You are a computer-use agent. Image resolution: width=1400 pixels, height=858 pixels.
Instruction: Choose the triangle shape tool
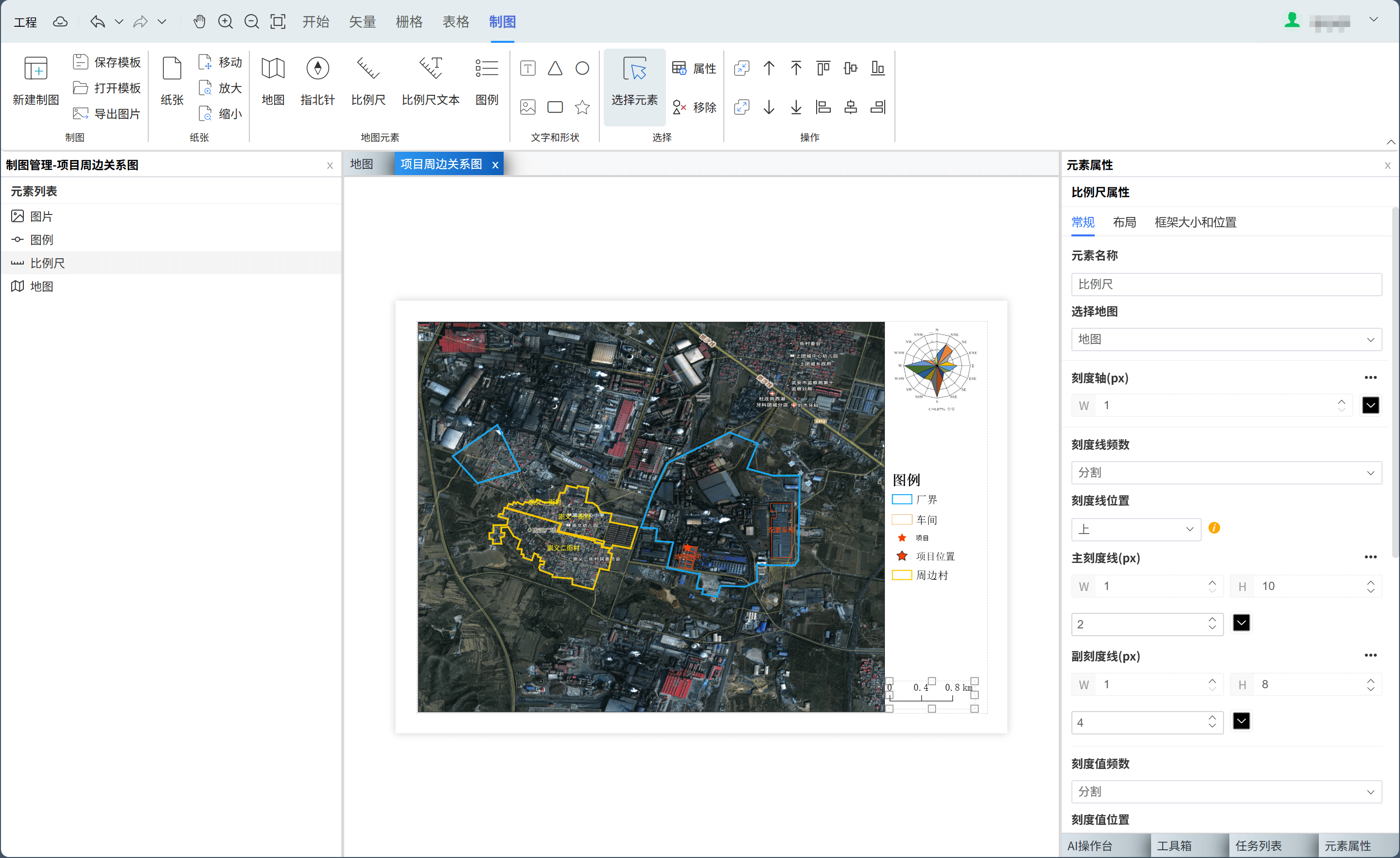point(555,69)
